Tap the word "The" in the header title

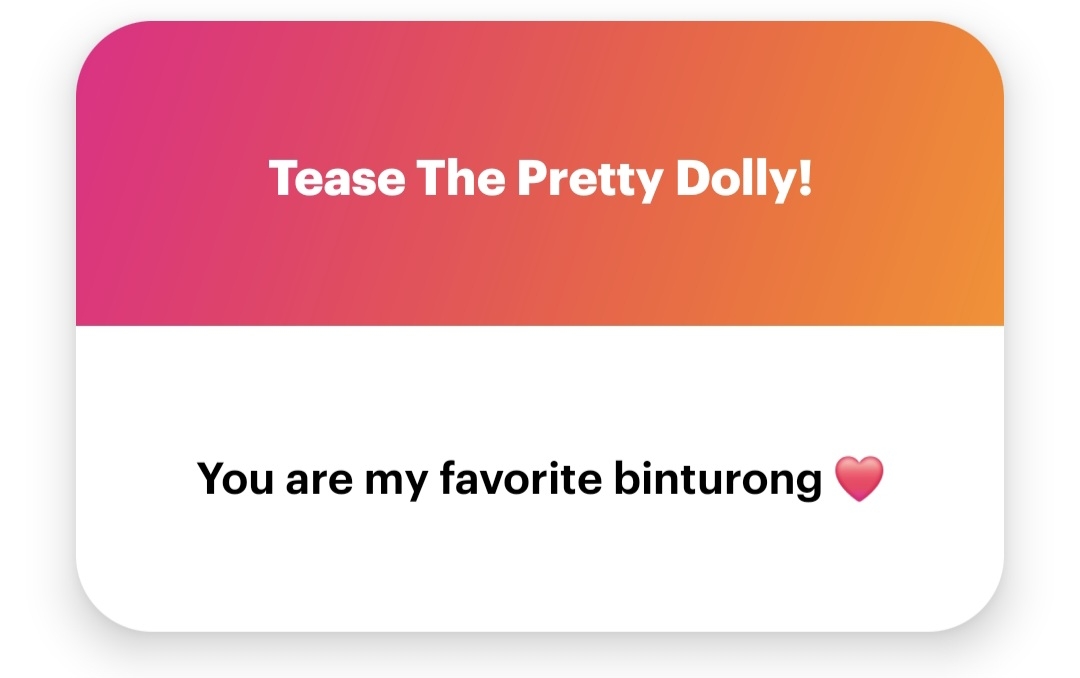pos(461,179)
